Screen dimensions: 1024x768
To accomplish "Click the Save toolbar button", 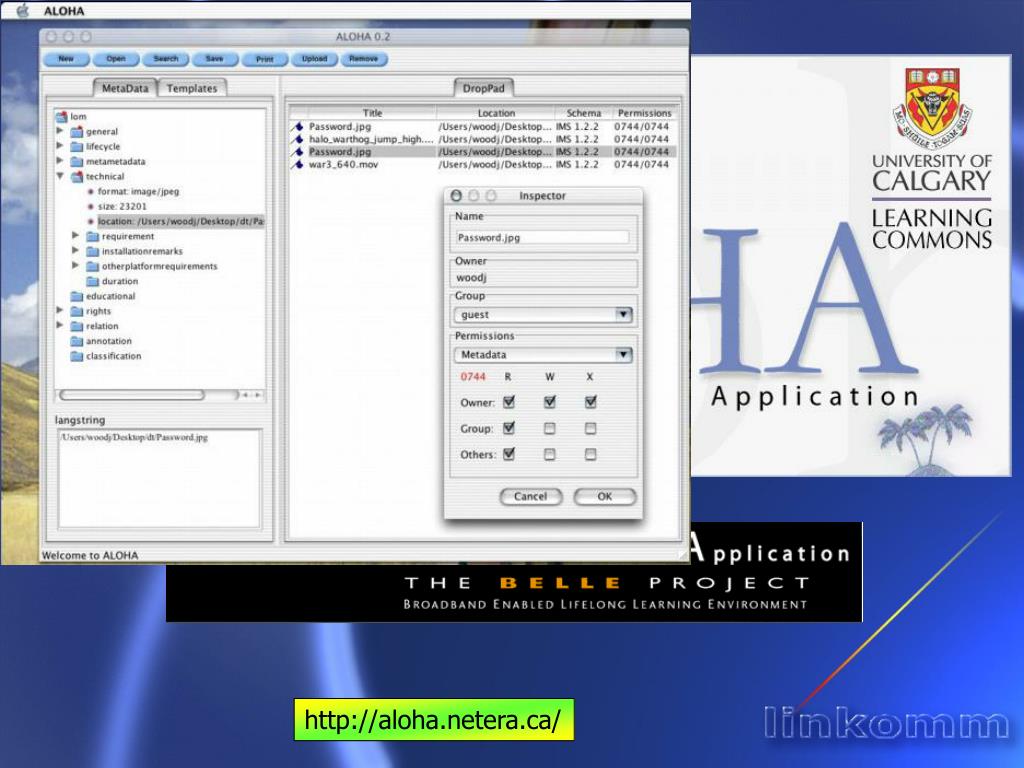I will [x=215, y=59].
